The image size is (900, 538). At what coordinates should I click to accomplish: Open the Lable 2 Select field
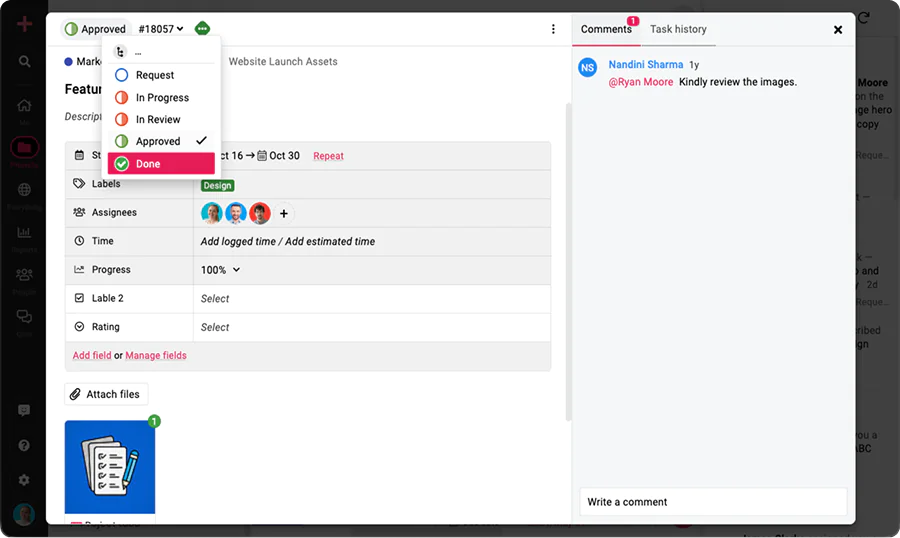[x=372, y=299]
